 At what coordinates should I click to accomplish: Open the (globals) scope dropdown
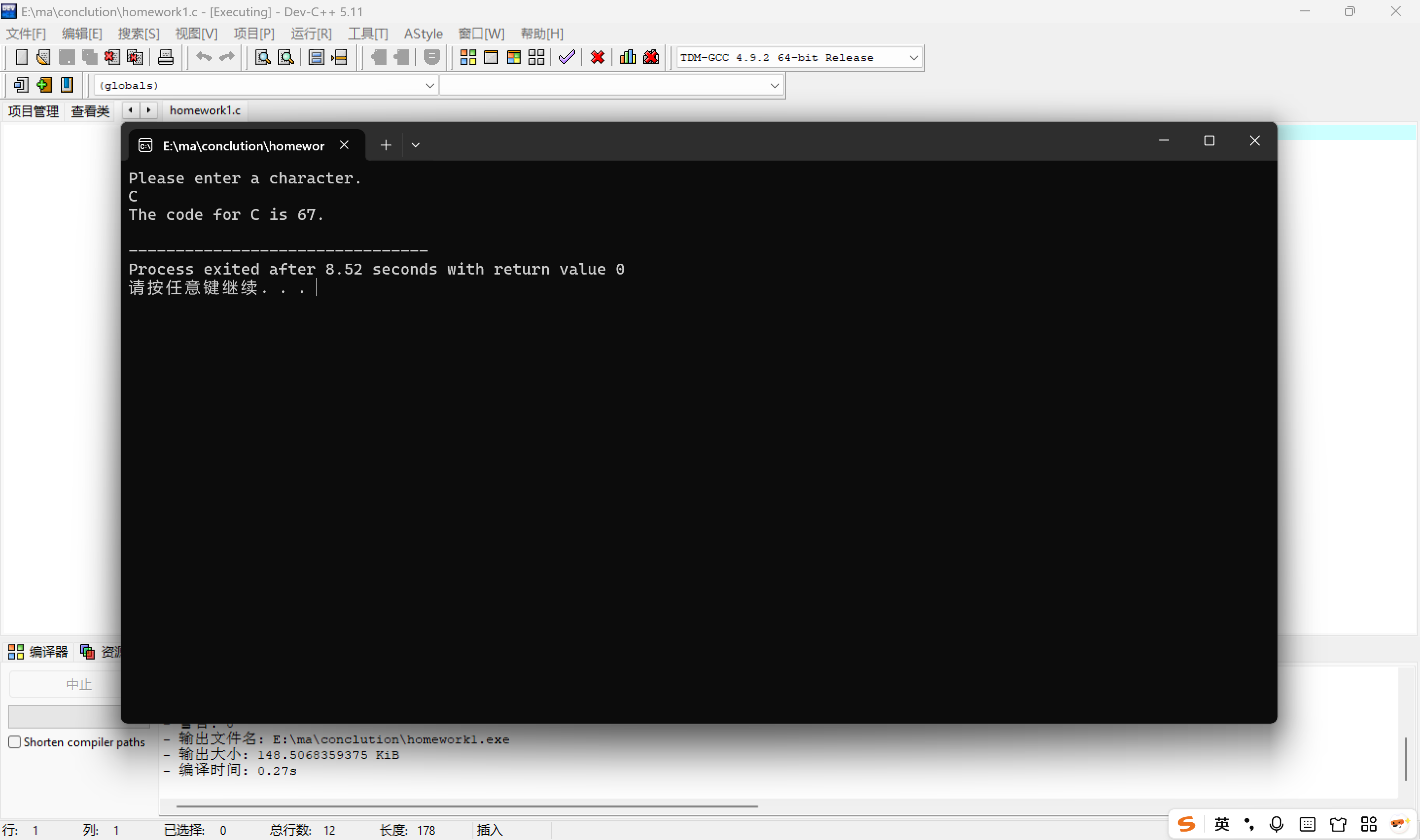pos(429,85)
